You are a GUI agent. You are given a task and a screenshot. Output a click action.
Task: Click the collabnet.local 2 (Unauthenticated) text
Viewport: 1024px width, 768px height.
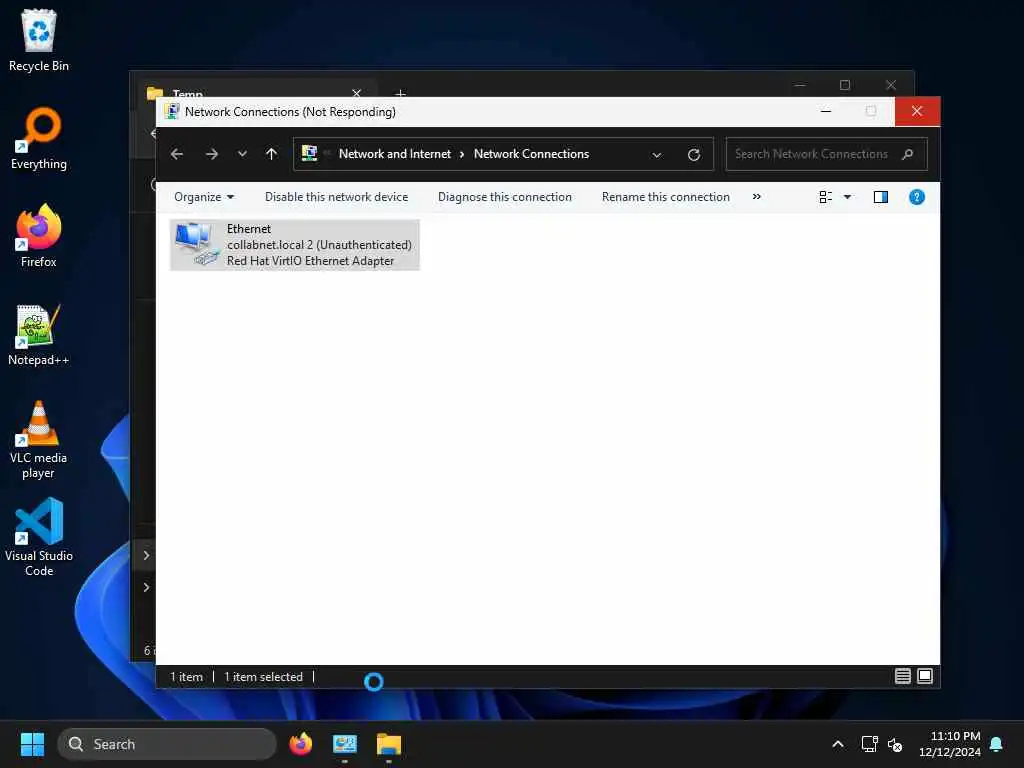[x=319, y=245]
